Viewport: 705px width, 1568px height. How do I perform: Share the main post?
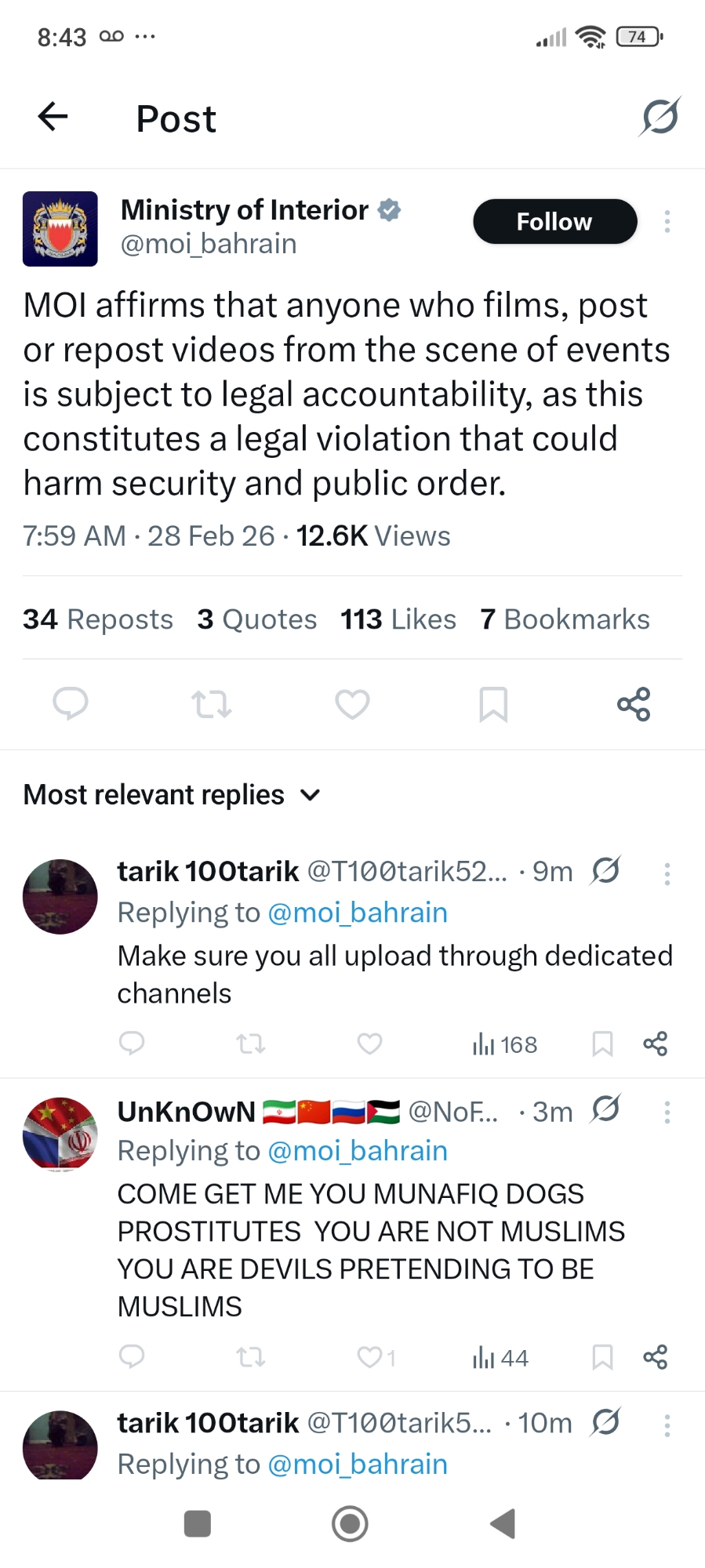pos(634,703)
